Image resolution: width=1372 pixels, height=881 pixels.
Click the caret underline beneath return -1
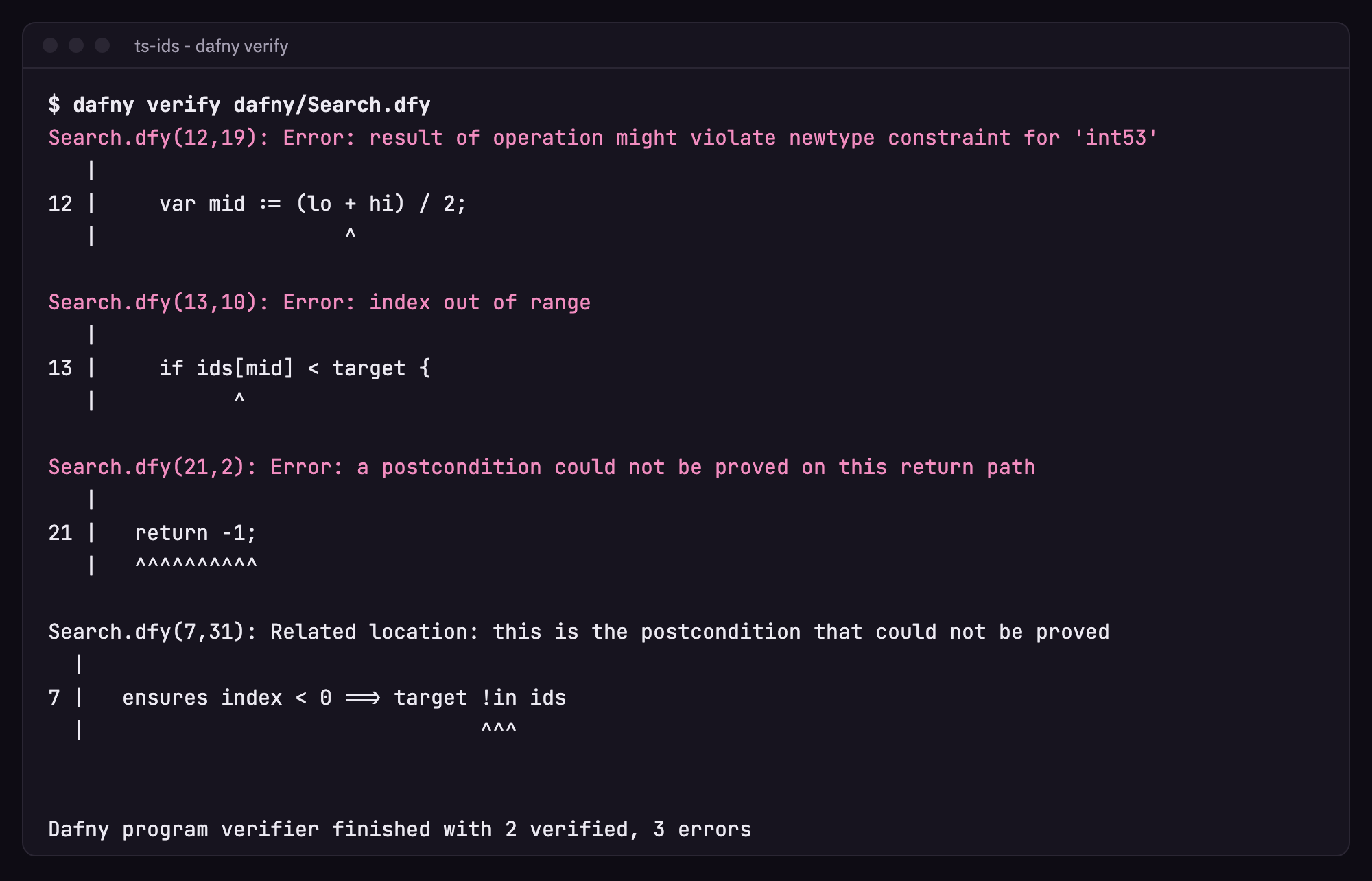pyautogui.click(x=196, y=563)
